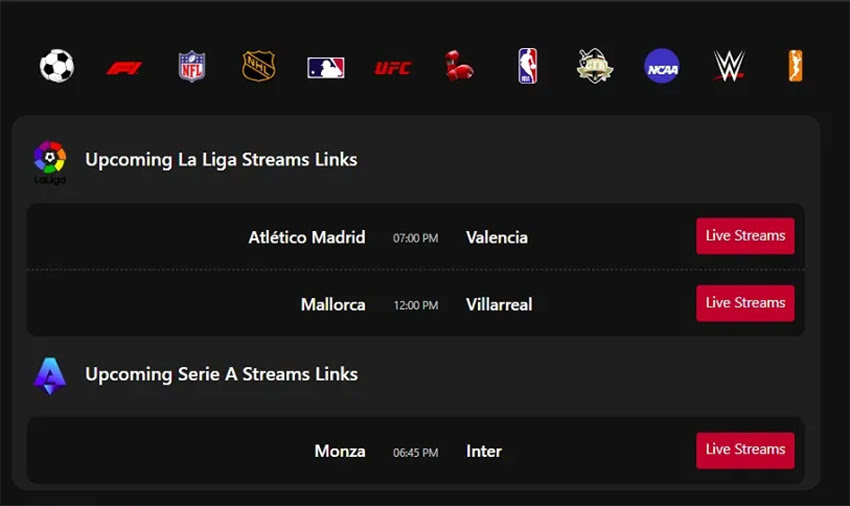The image size is (850, 506).
Task: Open the boxing gloves category
Action: click(x=459, y=66)
